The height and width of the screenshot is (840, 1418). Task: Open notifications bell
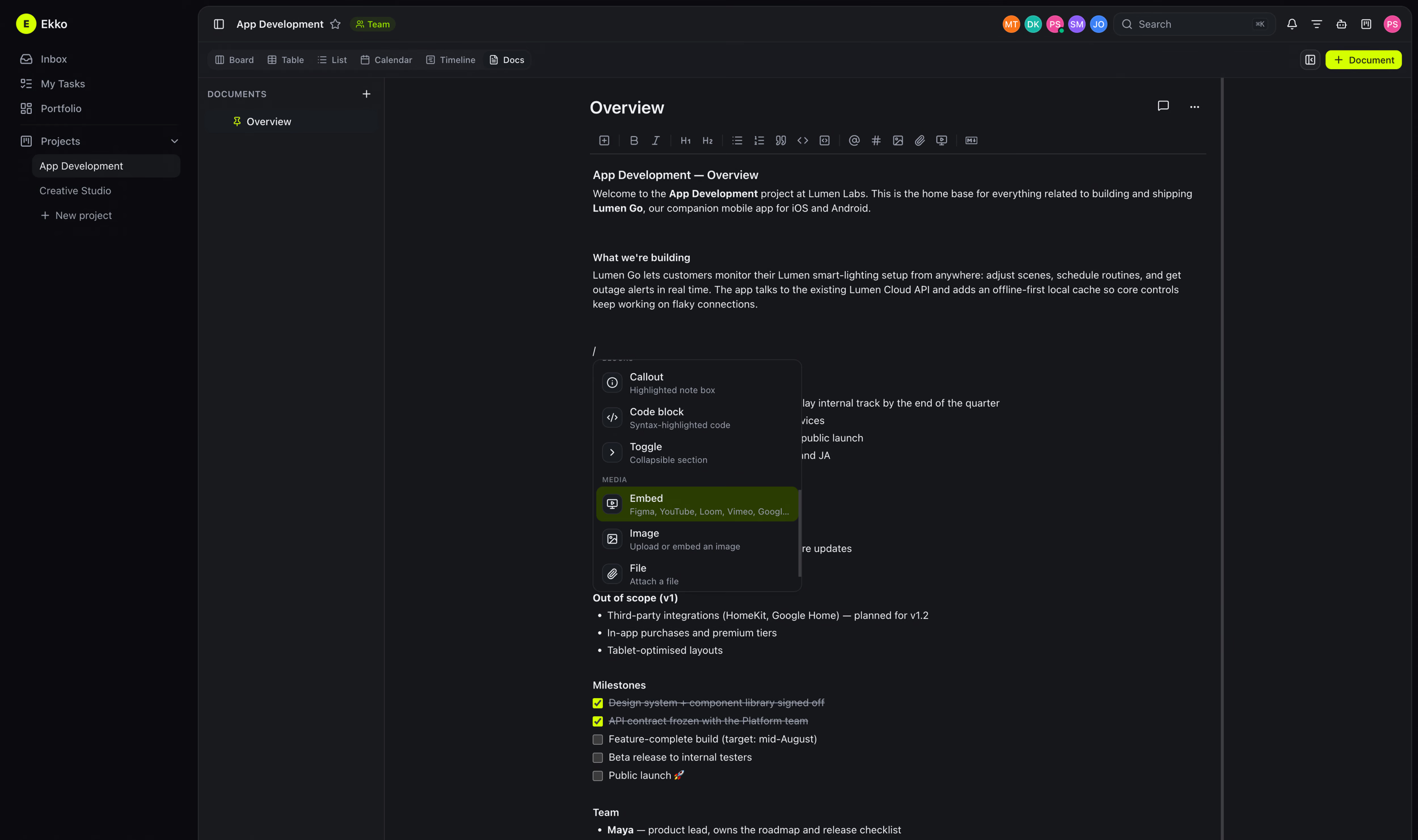1292,24
